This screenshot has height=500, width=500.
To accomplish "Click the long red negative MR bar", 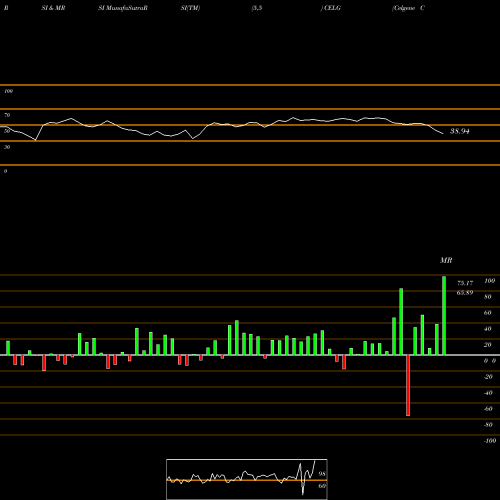I will point(408,385).
